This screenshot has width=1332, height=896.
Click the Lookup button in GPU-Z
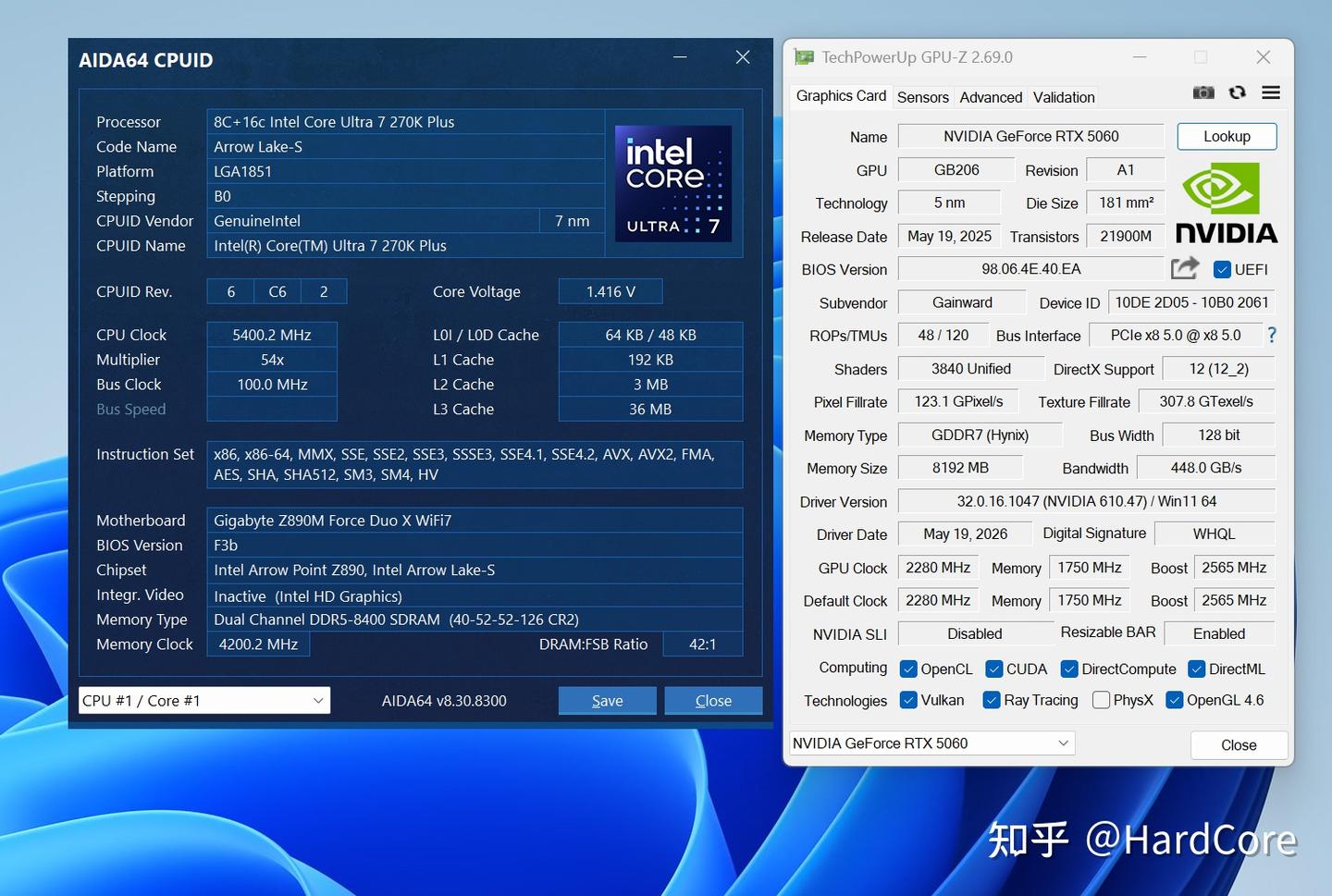pos(1227,136)
